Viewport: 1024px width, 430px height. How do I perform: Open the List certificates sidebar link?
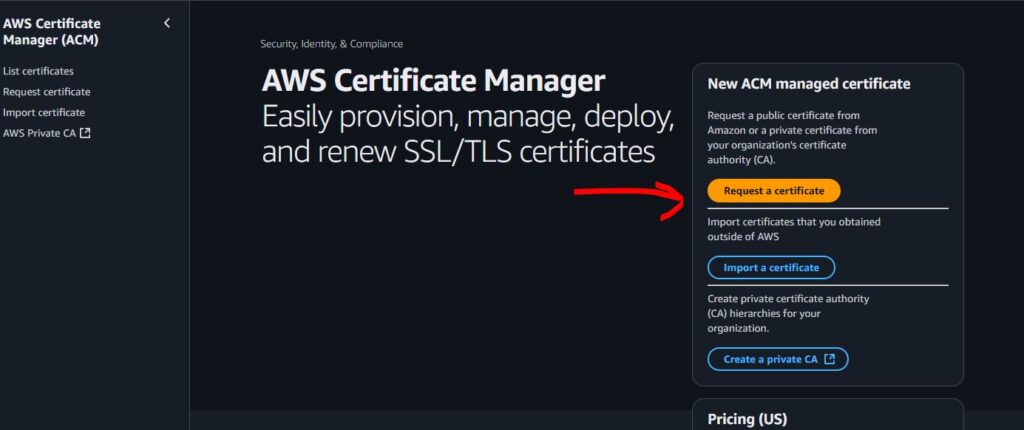(x=39, y=71)
